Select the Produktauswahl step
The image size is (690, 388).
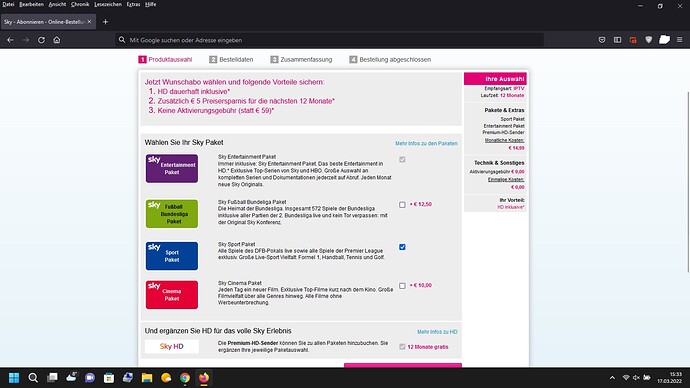[165, 59]
